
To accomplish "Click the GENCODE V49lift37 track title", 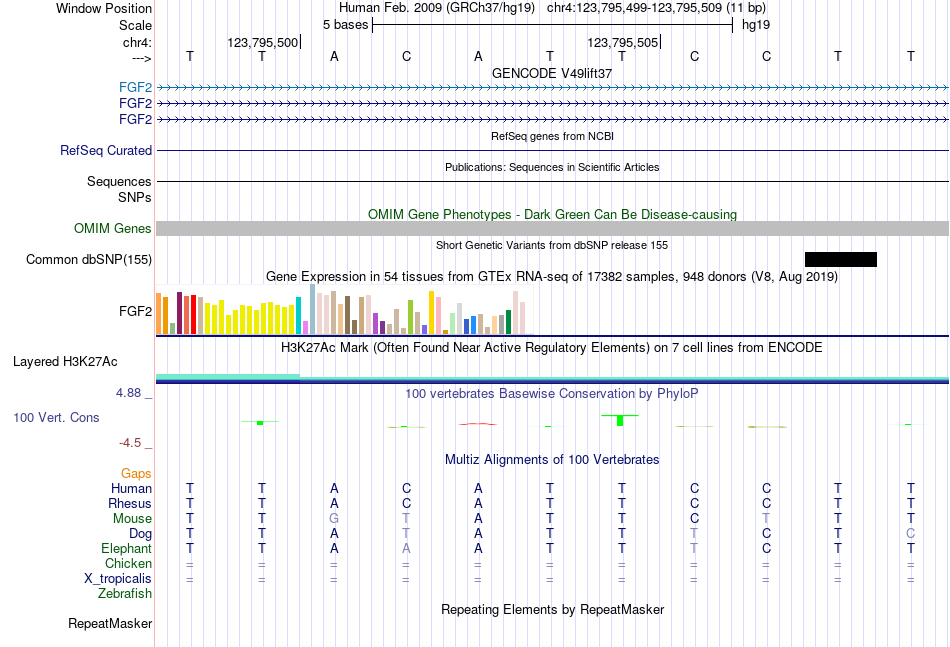I will (552, 73).
